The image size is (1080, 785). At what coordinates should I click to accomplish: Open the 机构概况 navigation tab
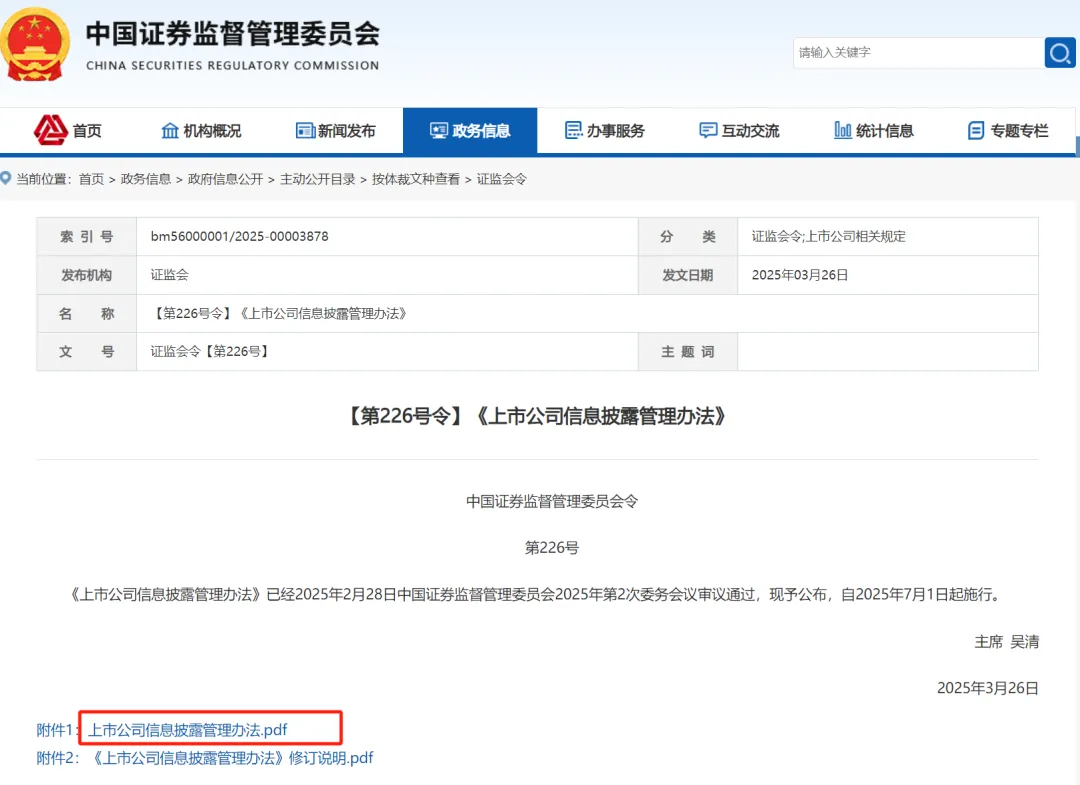coord(201,130)
